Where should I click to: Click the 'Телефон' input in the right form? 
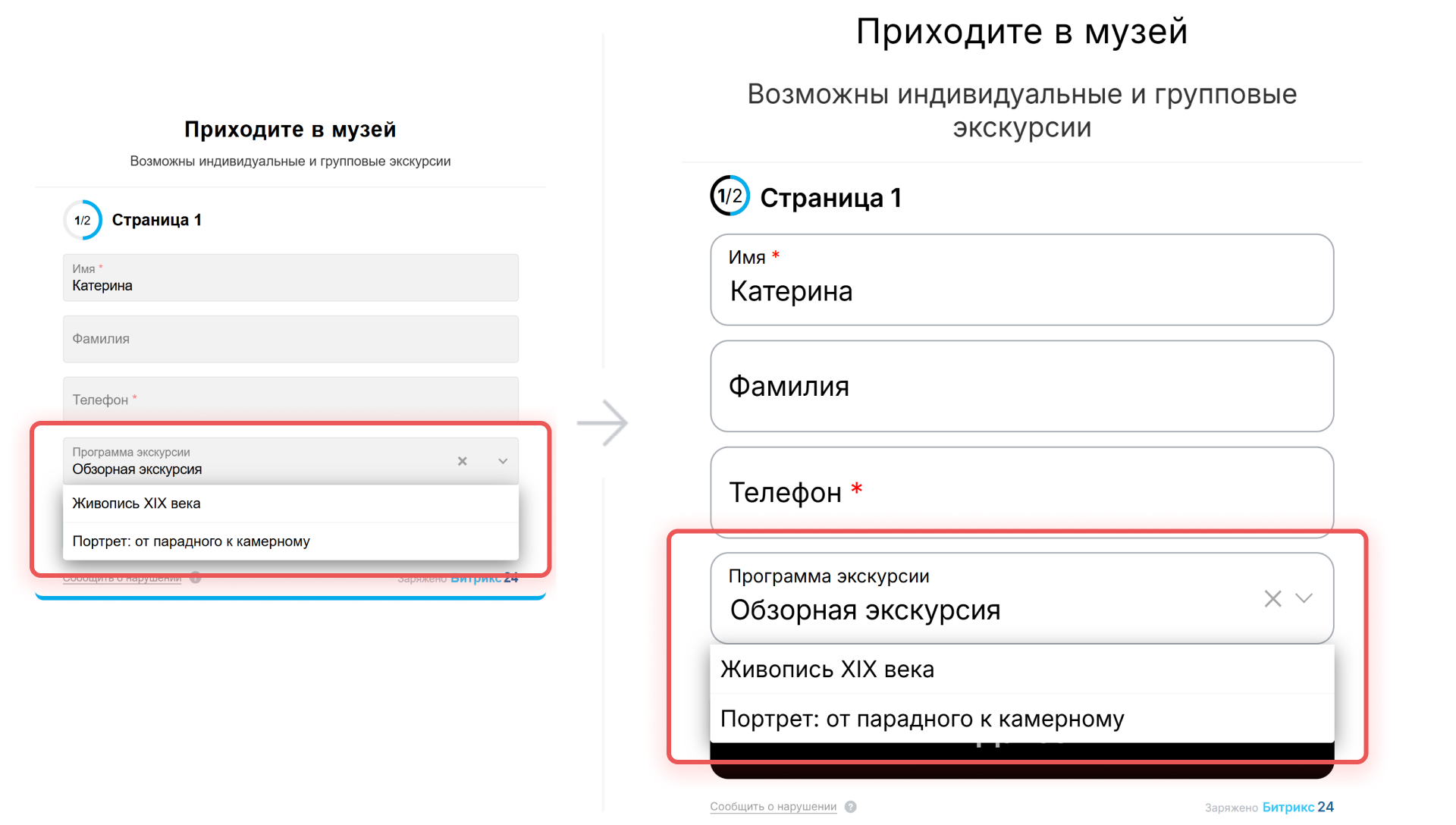(x=1021, y=492)
